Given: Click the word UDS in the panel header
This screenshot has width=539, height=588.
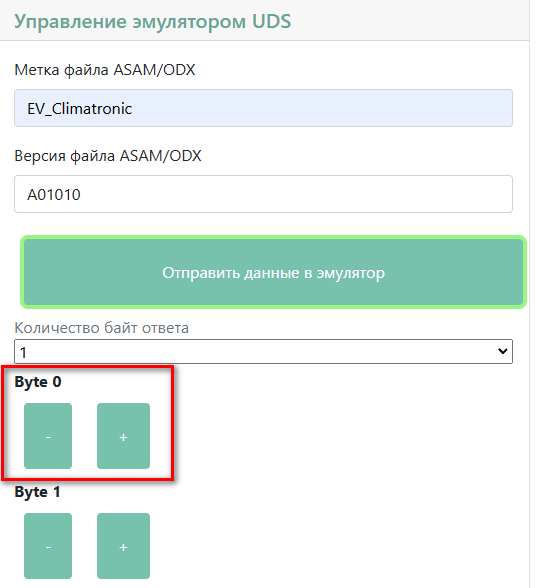Looking at the screenshot, I should coord(271,21).
